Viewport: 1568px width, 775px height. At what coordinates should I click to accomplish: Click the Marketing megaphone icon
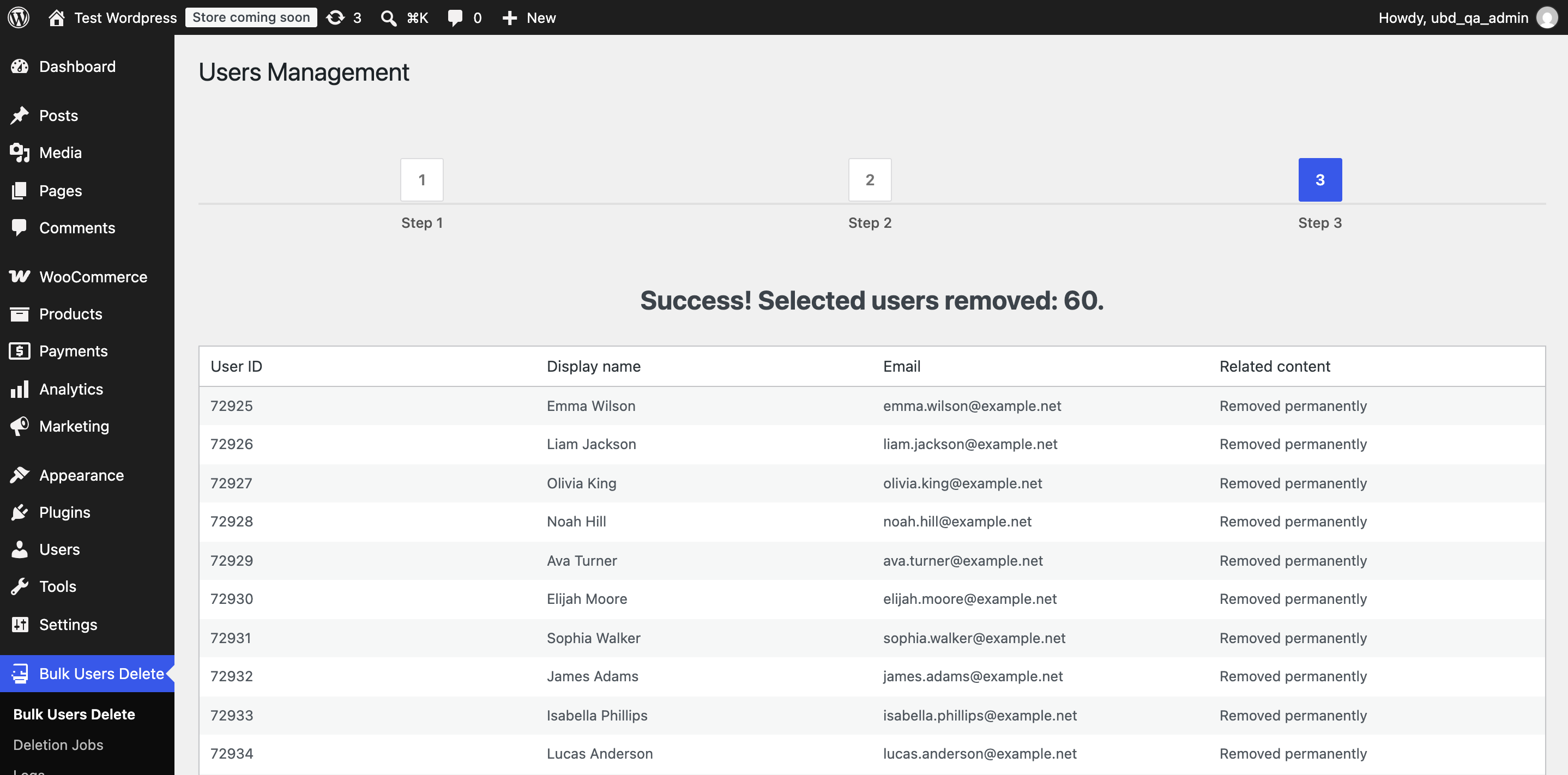pyautogui.click(x=20, y=426)
